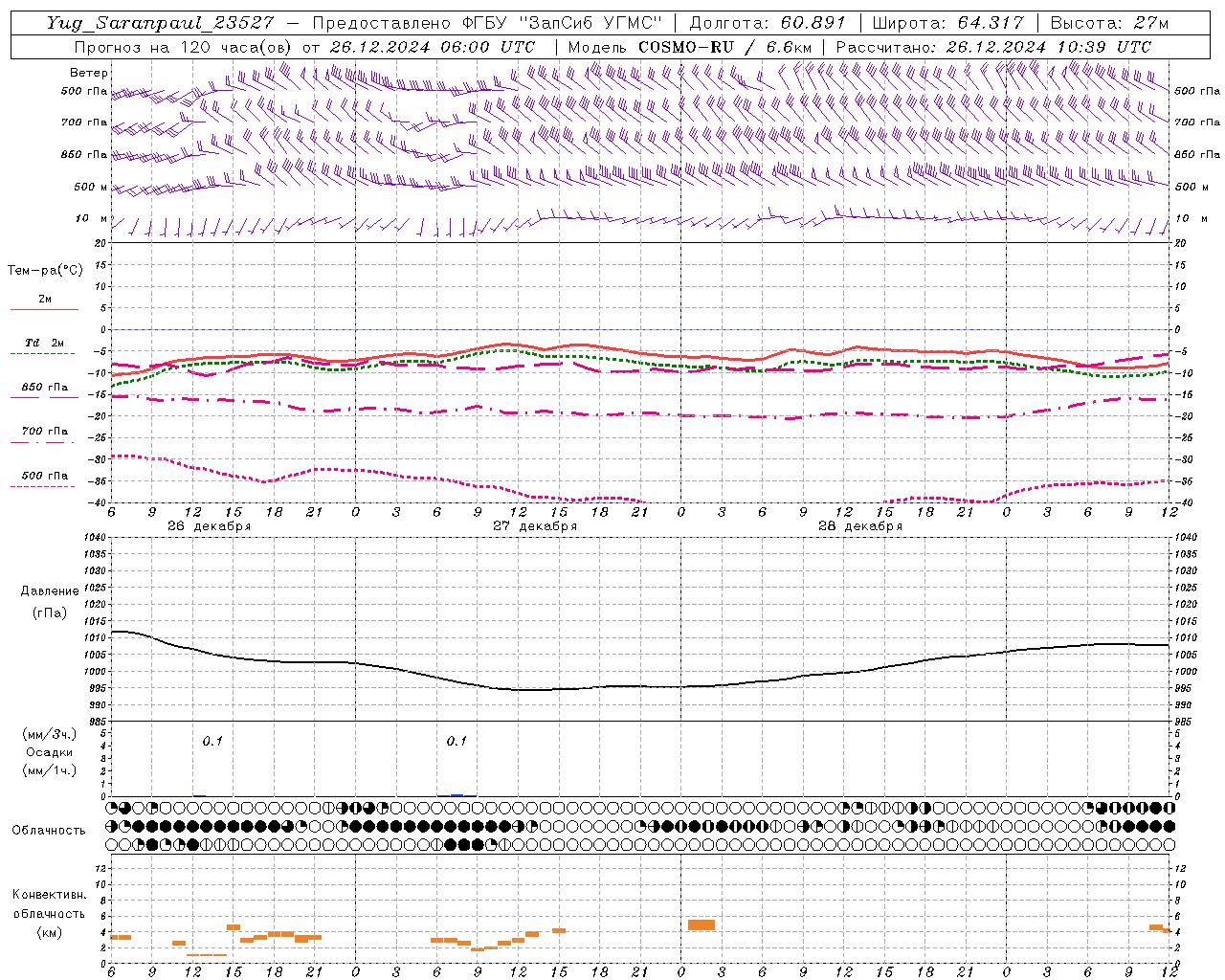Click the 26 декабря date label
The image size is (1225, 980).
(x=210, y=526)
